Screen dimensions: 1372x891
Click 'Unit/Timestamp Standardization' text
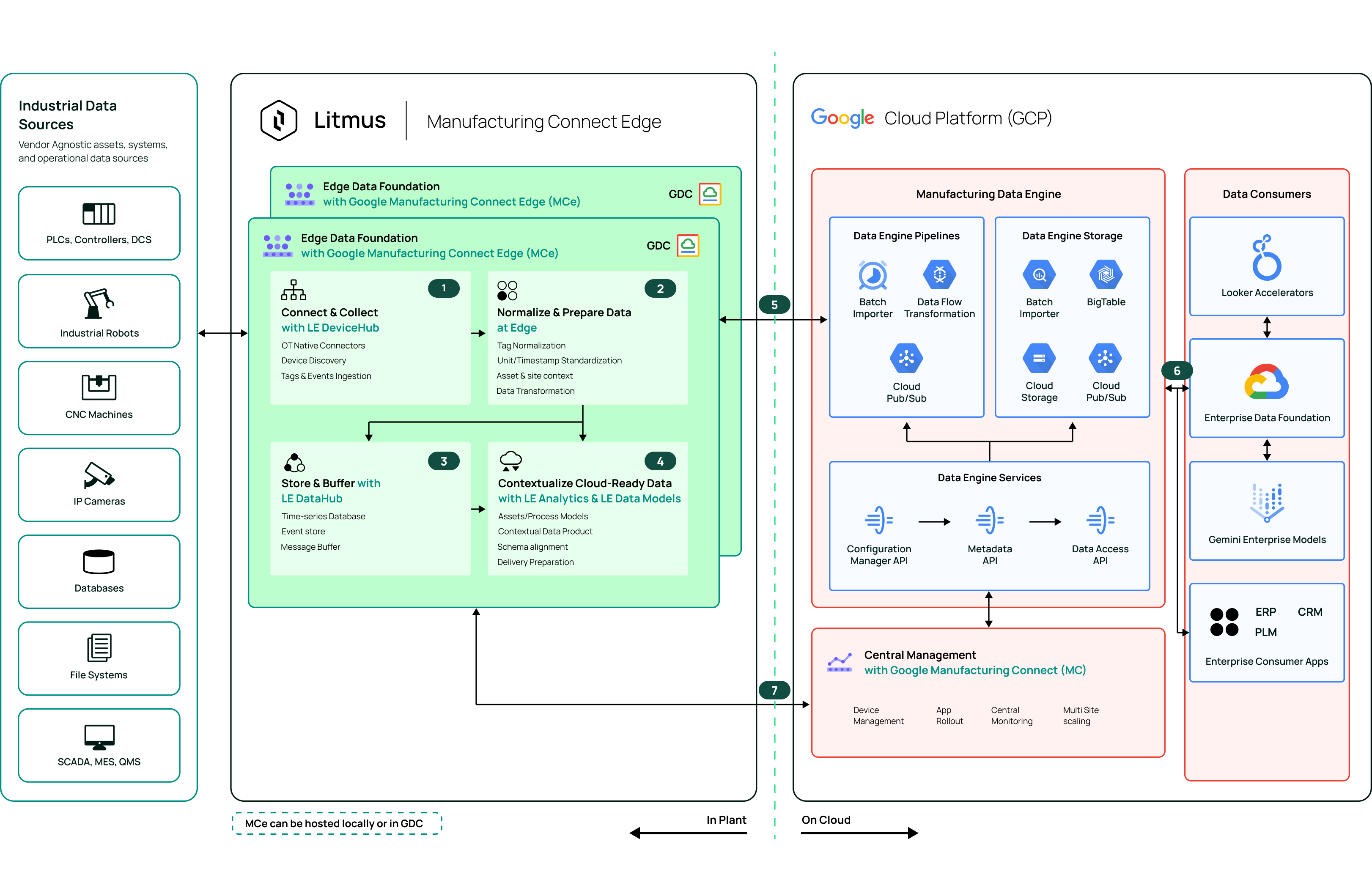pos(559,360)
